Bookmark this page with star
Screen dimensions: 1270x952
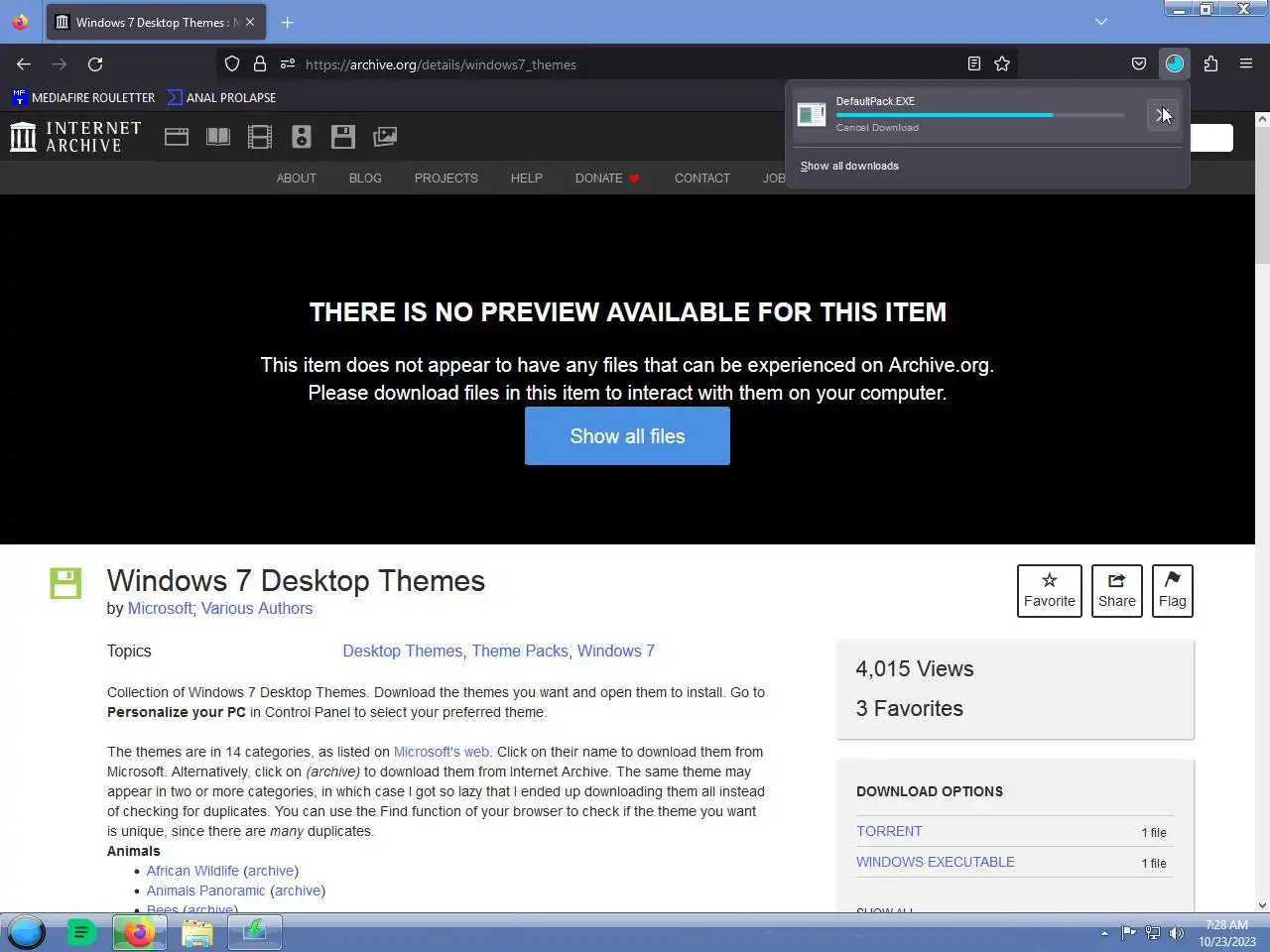(x=1002, y=64)
